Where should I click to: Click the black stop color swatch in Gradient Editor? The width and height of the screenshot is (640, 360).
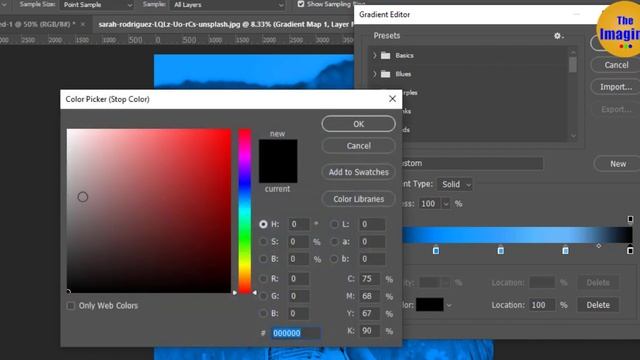click(429, 304)
